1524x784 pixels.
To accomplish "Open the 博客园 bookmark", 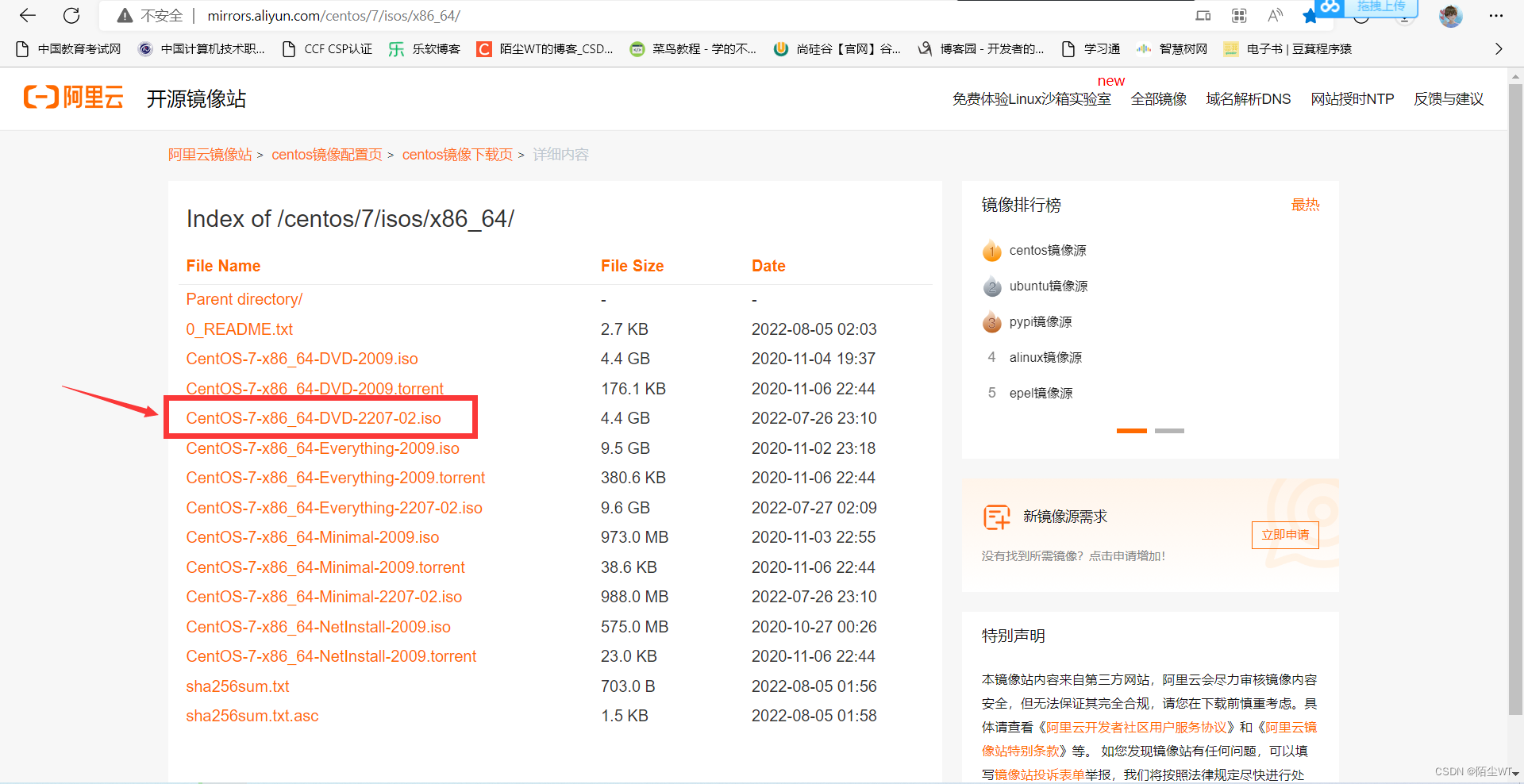I will [x=981, y=49].
